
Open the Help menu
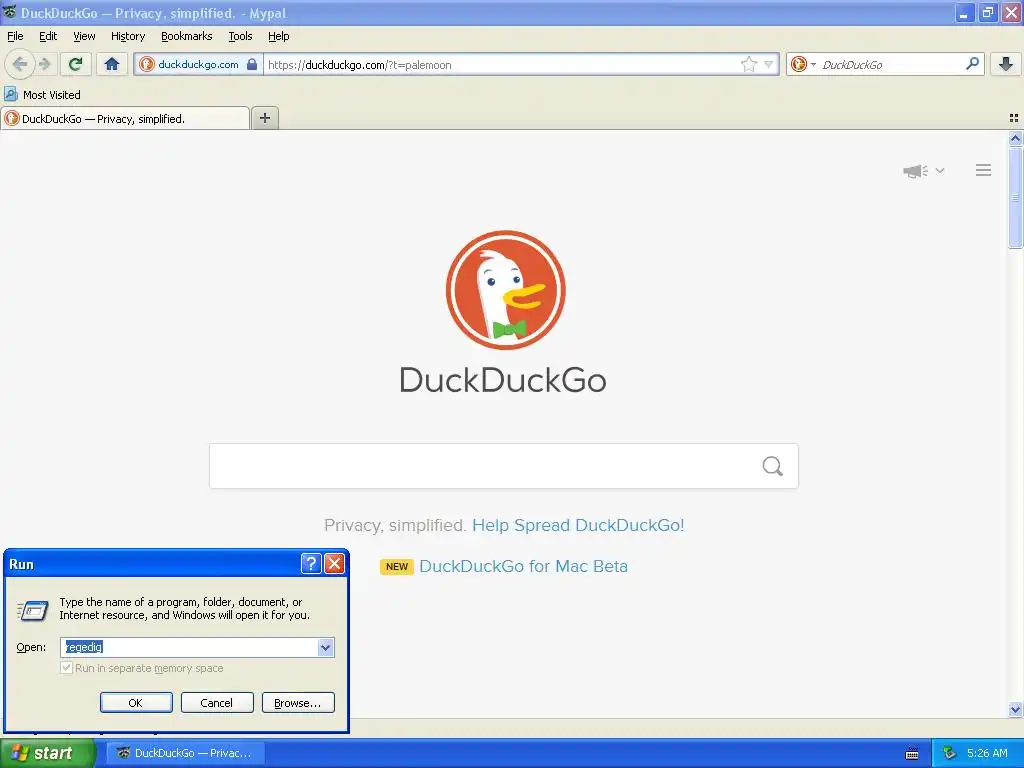click(x=278, y=37)
